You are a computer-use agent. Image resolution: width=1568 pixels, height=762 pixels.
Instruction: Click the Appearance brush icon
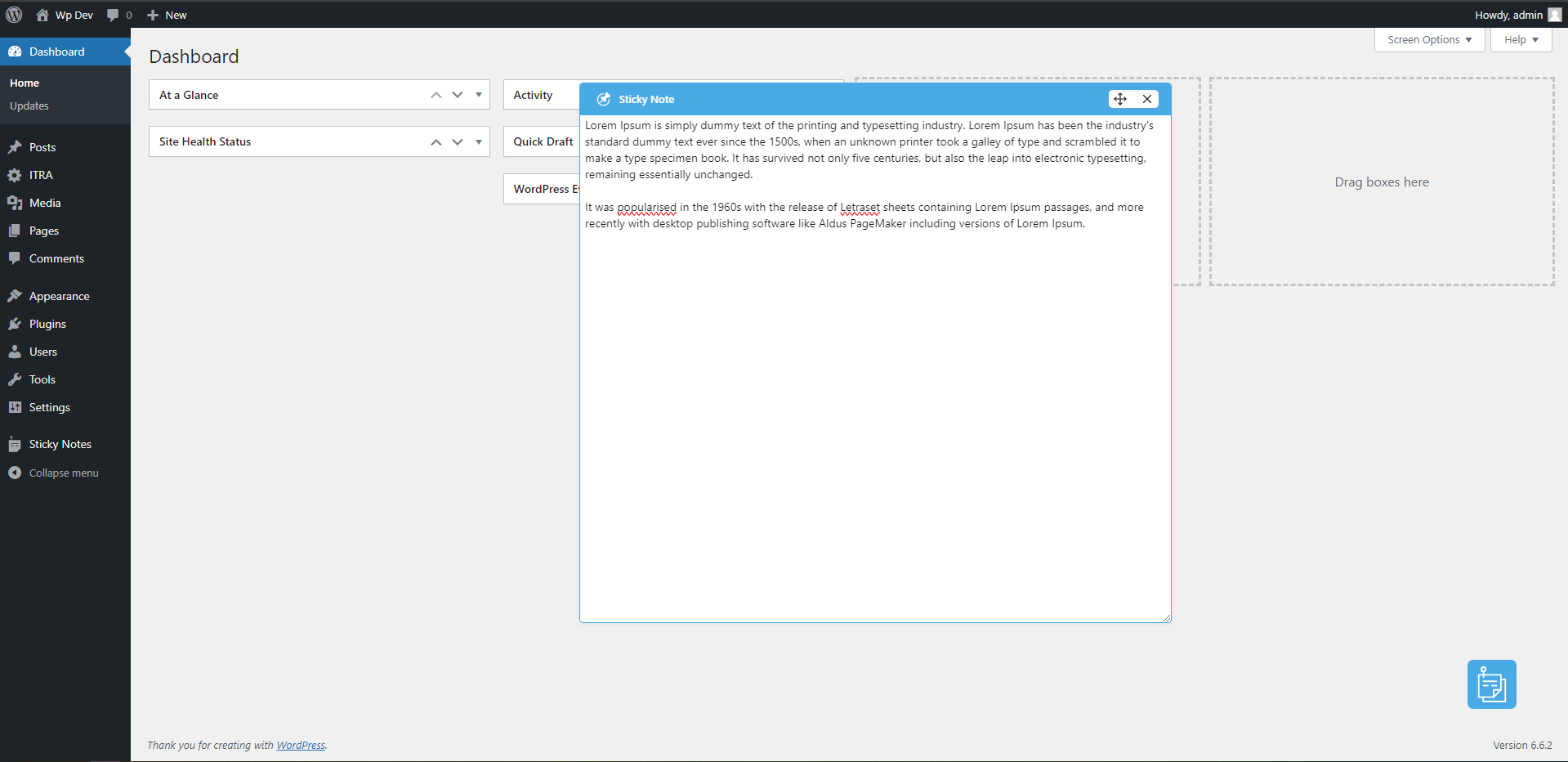point(15,296)
